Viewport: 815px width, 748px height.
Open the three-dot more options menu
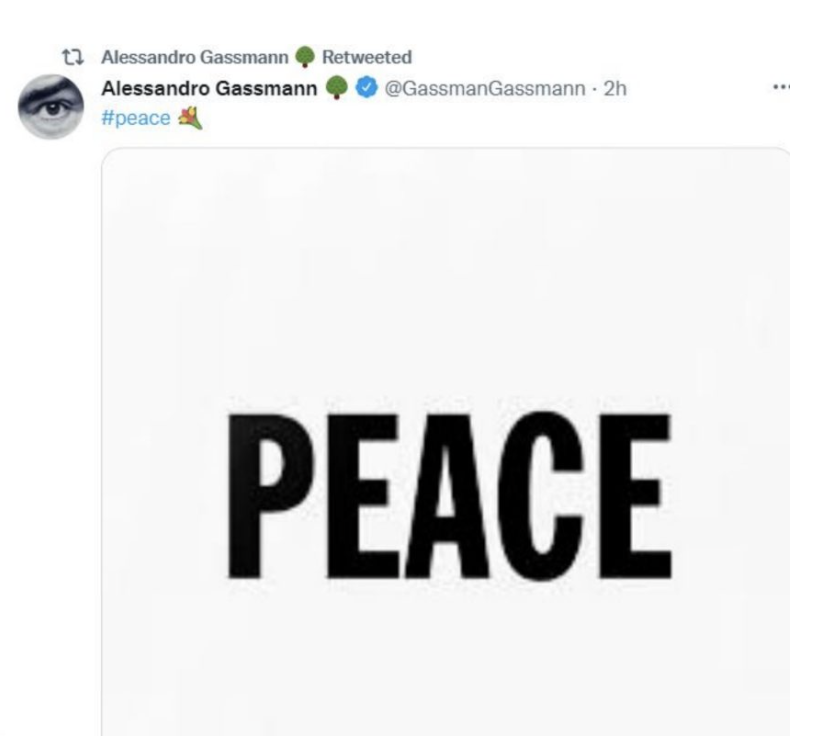pos(781,87)
